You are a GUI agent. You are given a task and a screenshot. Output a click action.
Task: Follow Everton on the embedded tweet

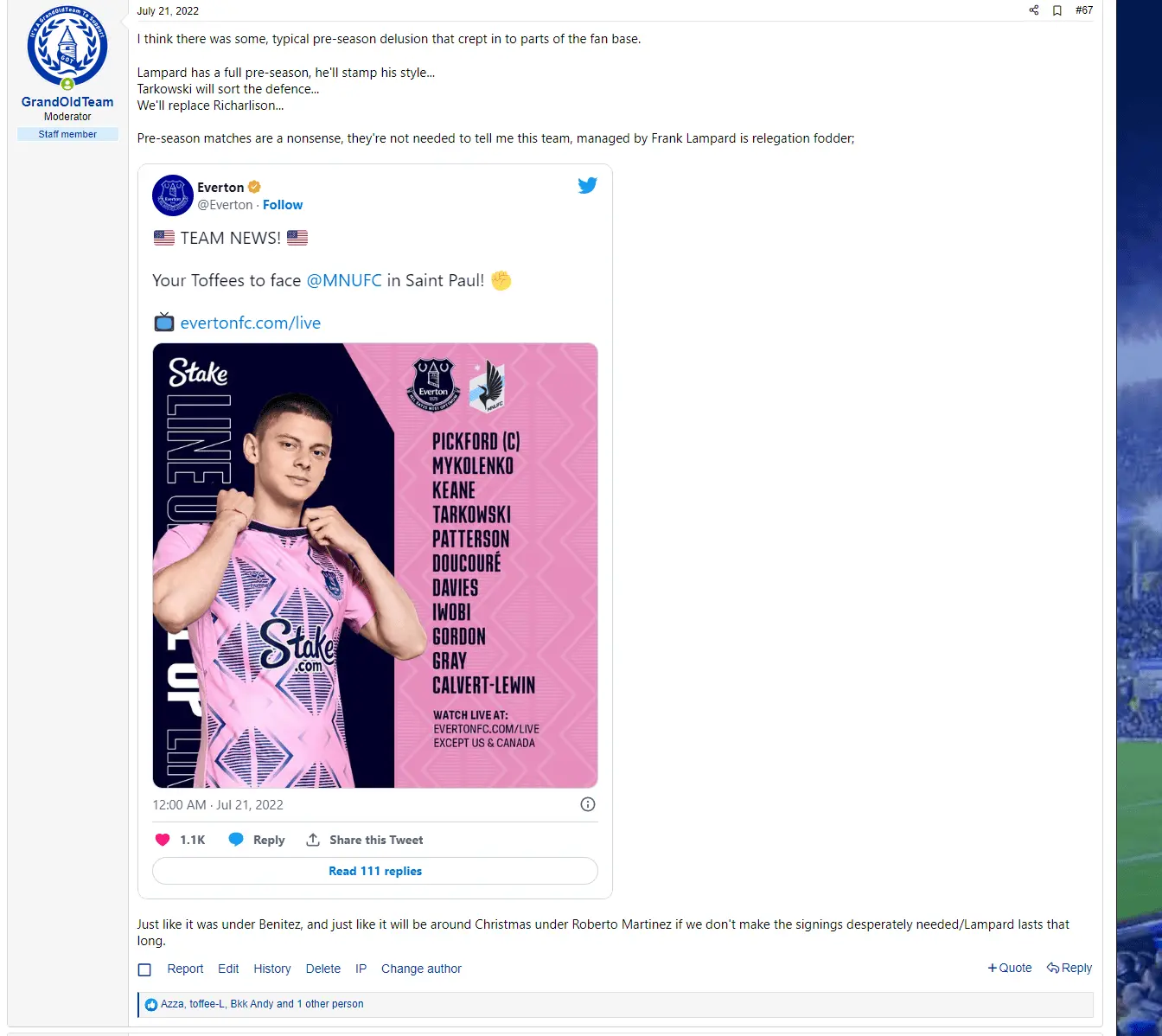[x=283, y=205]
